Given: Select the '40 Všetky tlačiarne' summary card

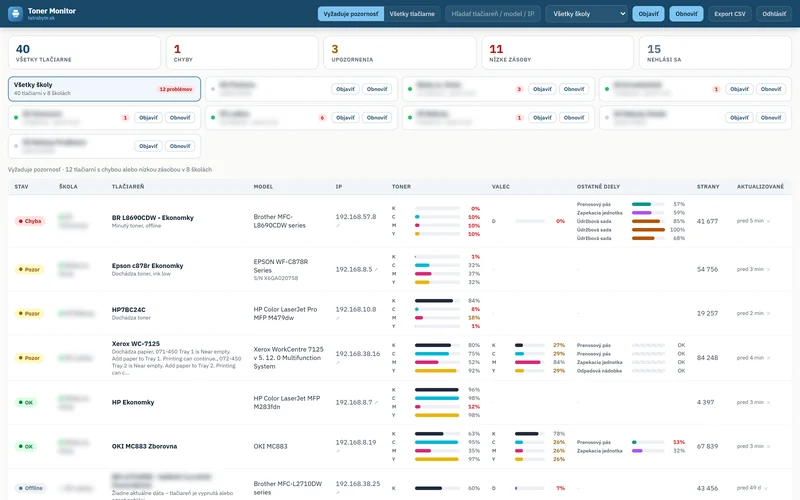Looking at the screenshot, I should (x=84, y=53).
